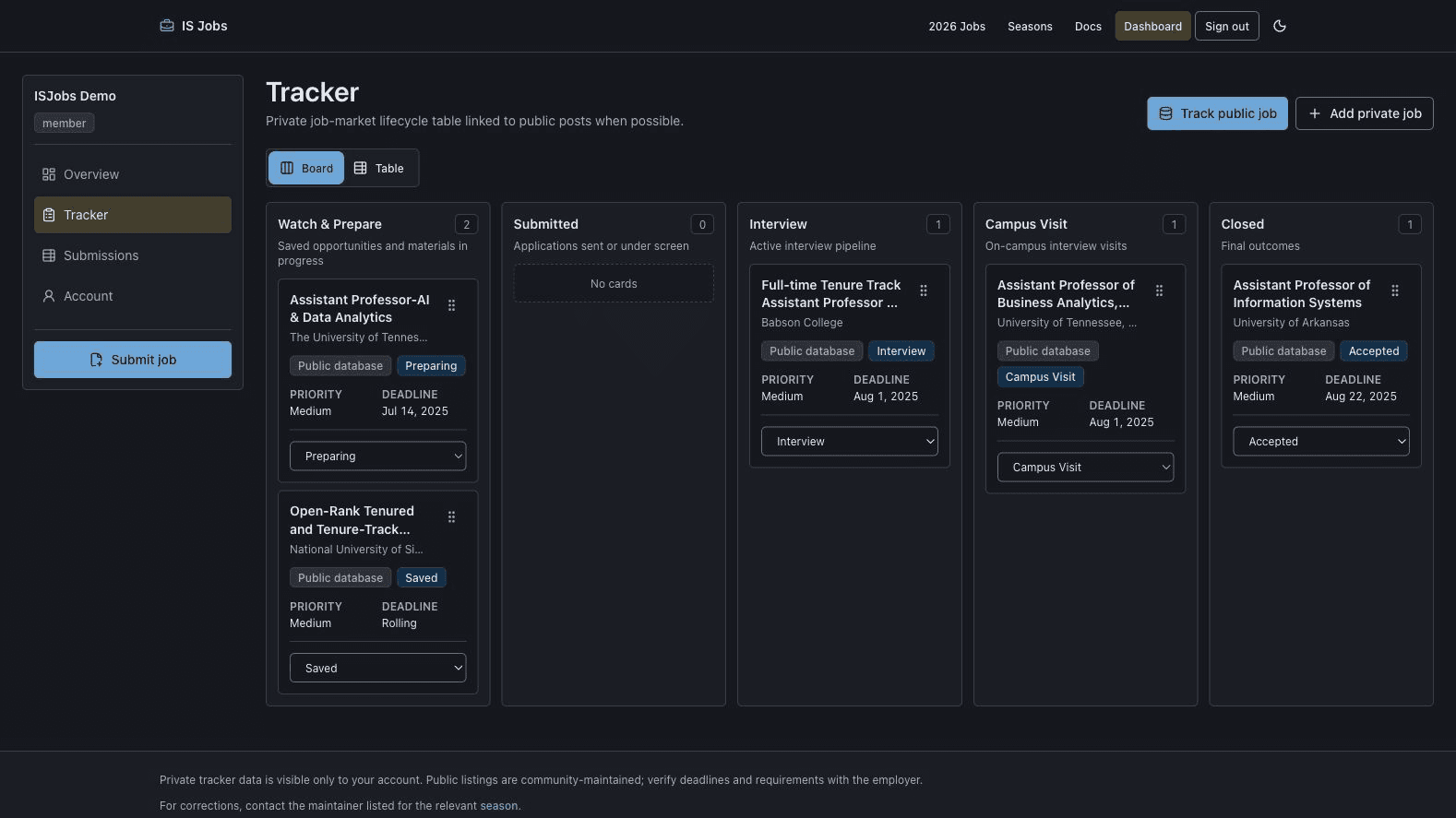Click the Overview grid icon in the sidebar
The height and width of the screenshot is (818, 1456).
49,174
